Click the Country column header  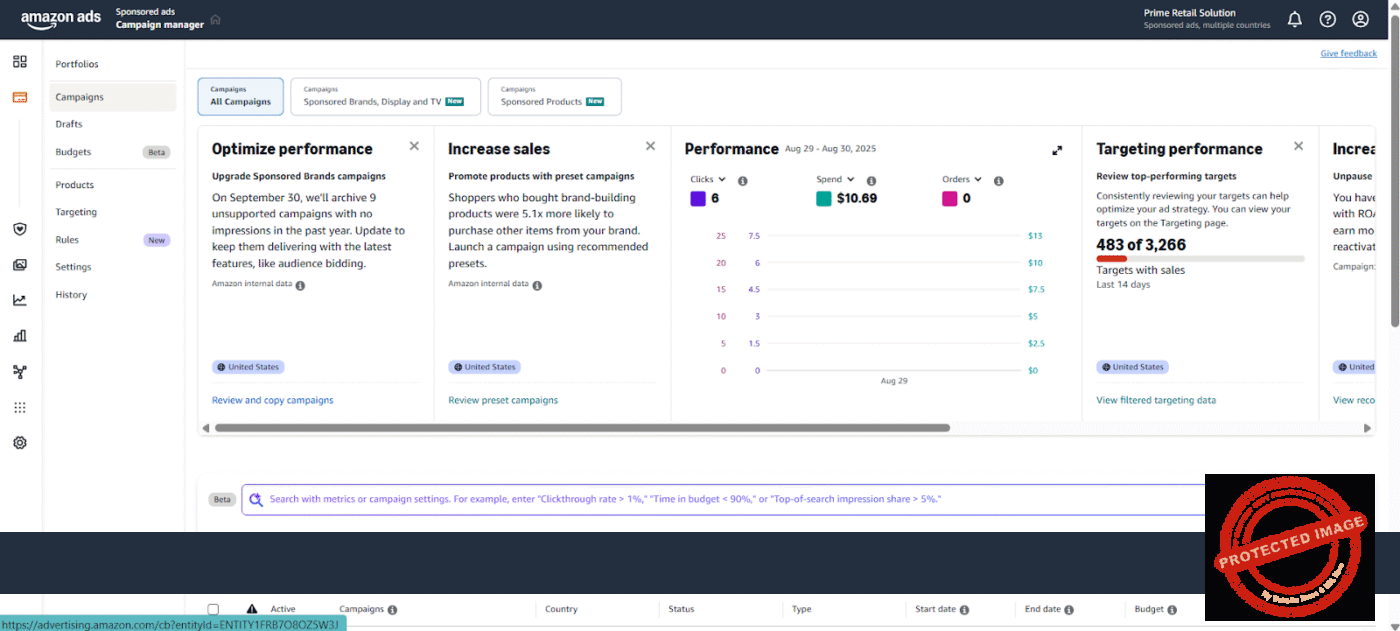[x=562, y=609]
